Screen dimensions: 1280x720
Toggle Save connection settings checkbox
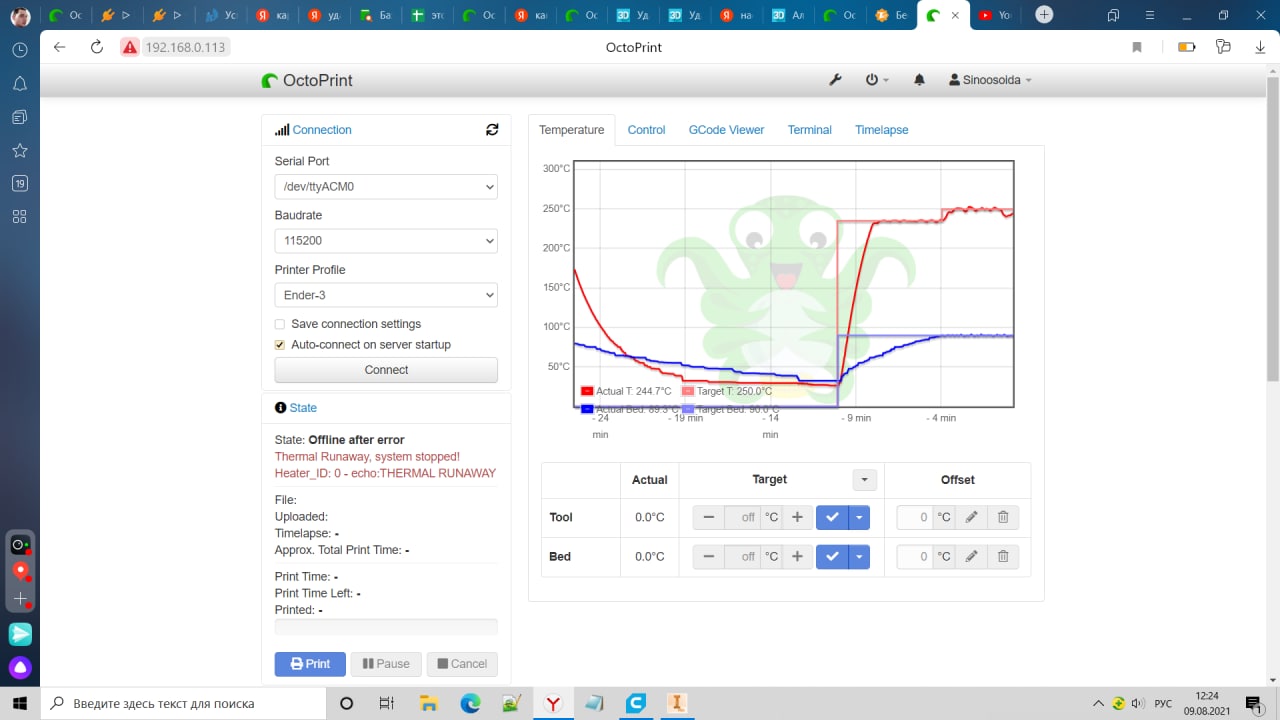pyautogui.click(x=280, y=324)
